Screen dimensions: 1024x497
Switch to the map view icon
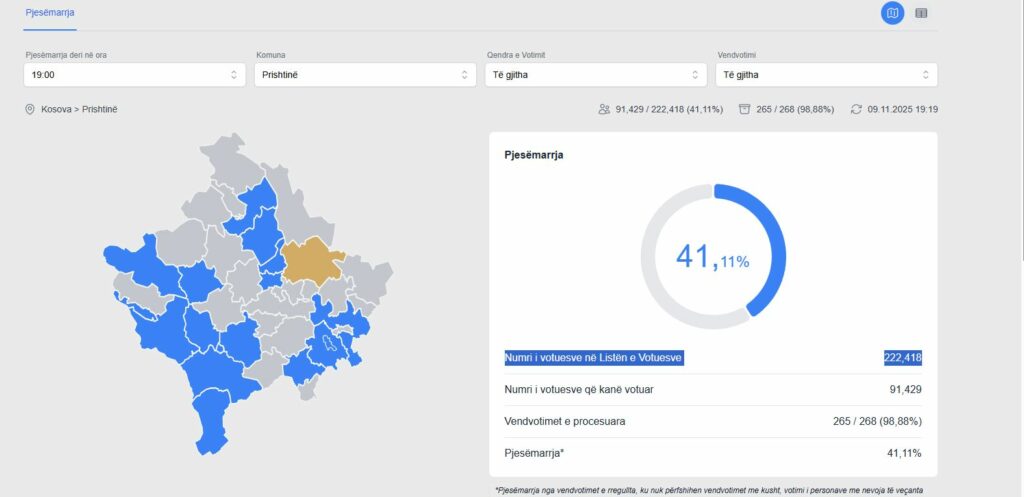(892, 13)
